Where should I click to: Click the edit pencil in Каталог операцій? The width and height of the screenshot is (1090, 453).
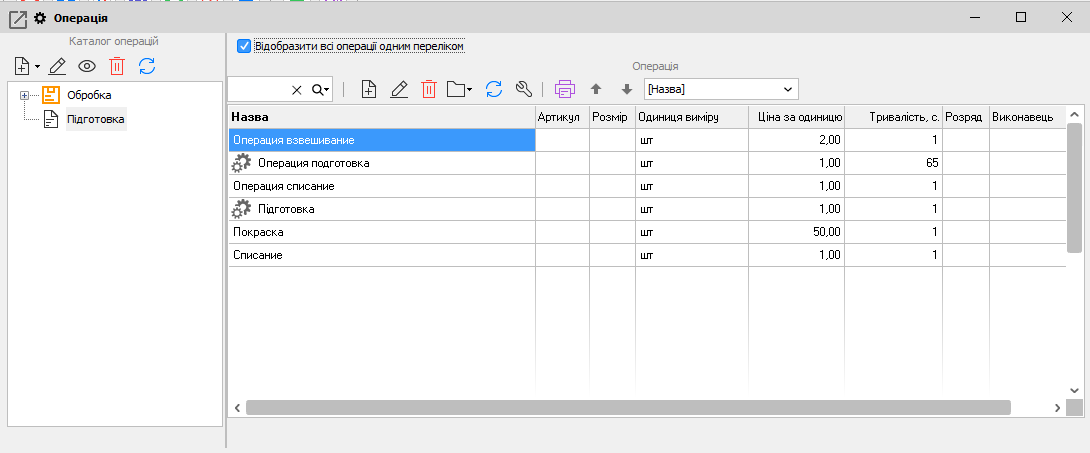(x=57, y=66)
